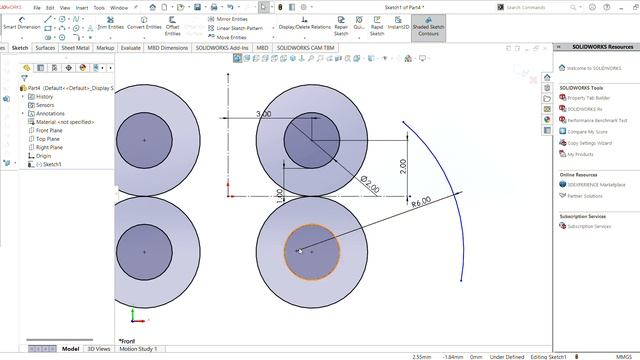This screenshot has height=360, width=640.
Task: Switch to Sheet Metal tab
Action: click(75, 48)
